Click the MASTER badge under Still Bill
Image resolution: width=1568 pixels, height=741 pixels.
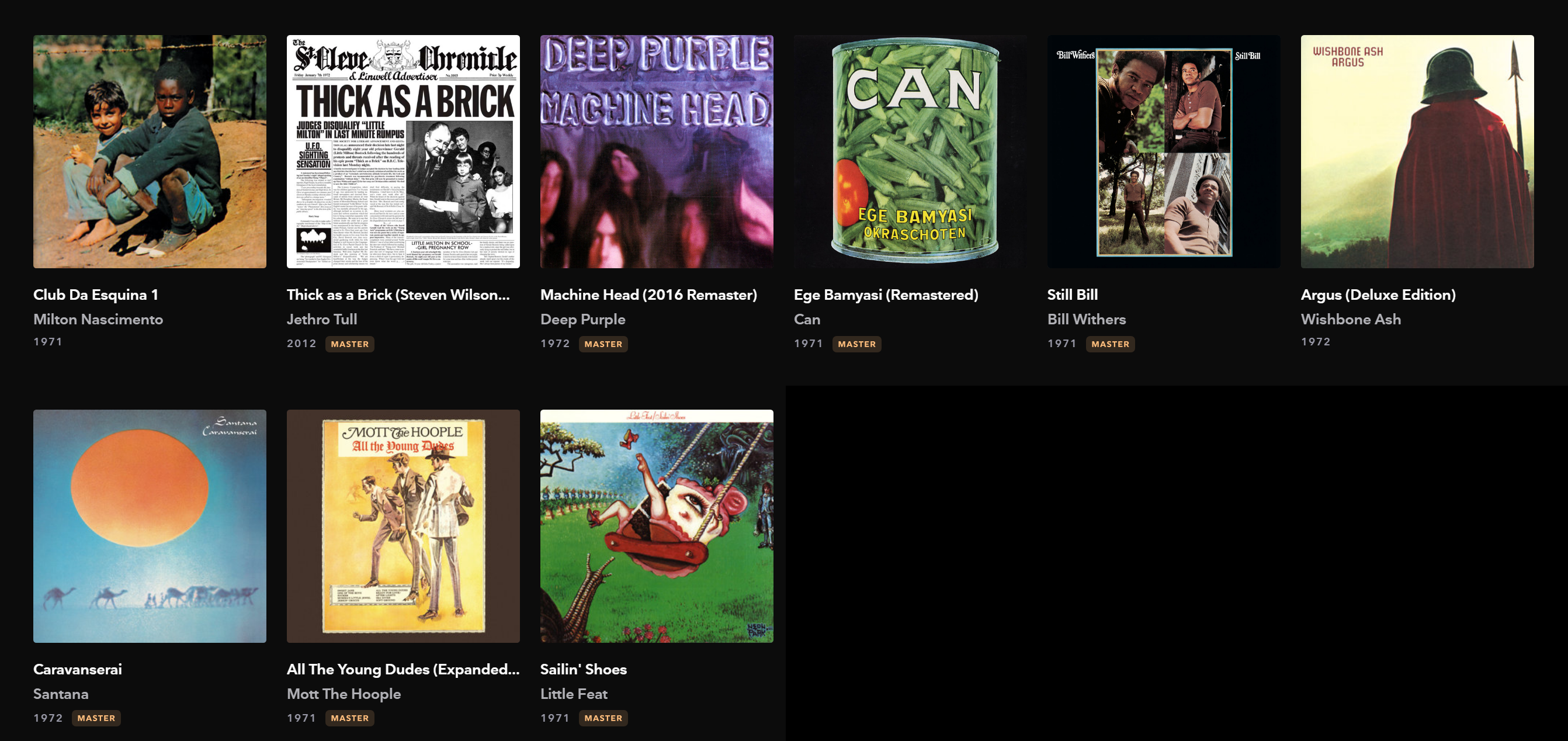(x=1110, y=344)
